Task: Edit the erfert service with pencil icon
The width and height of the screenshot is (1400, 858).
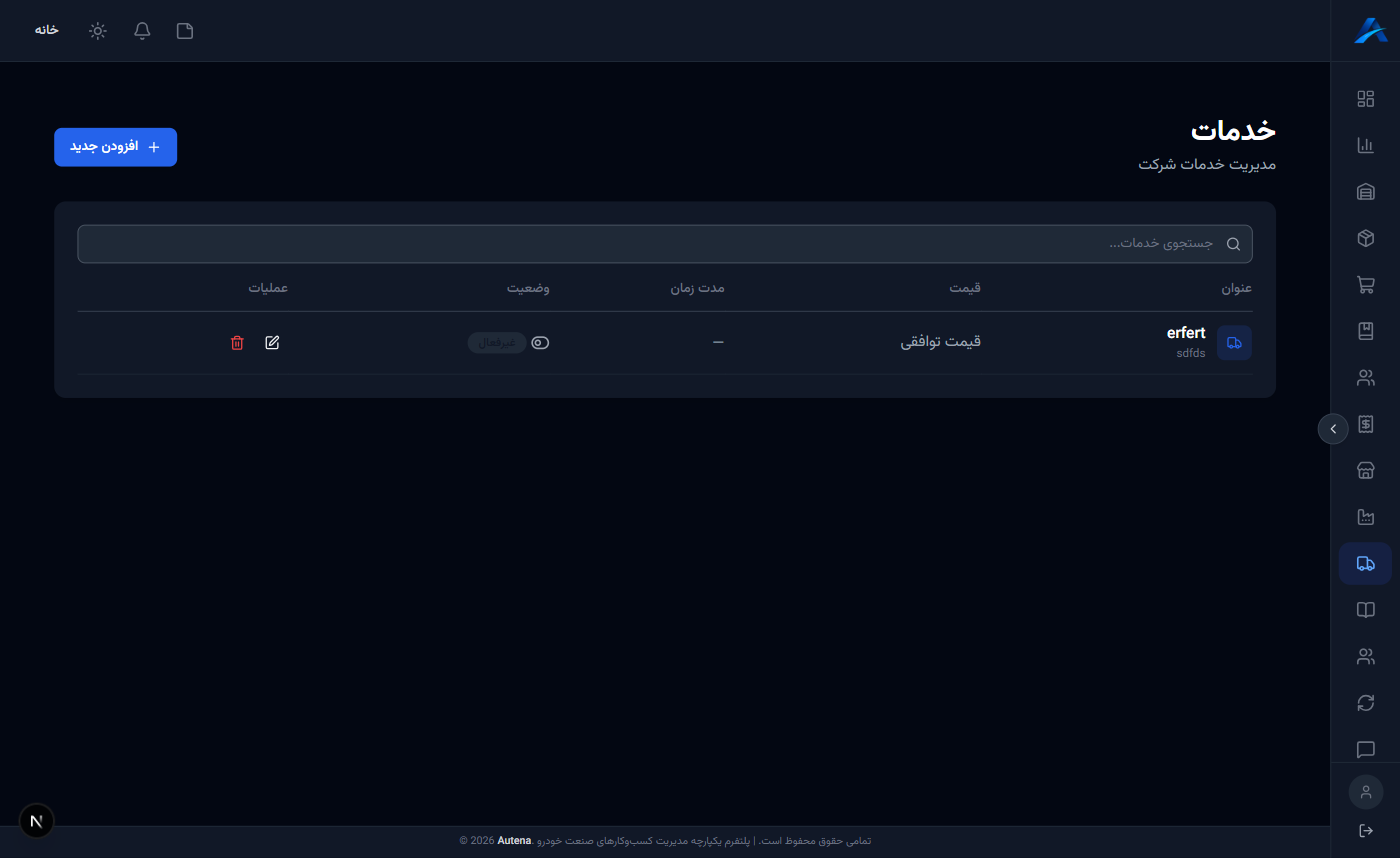Action: pos(272,342)
